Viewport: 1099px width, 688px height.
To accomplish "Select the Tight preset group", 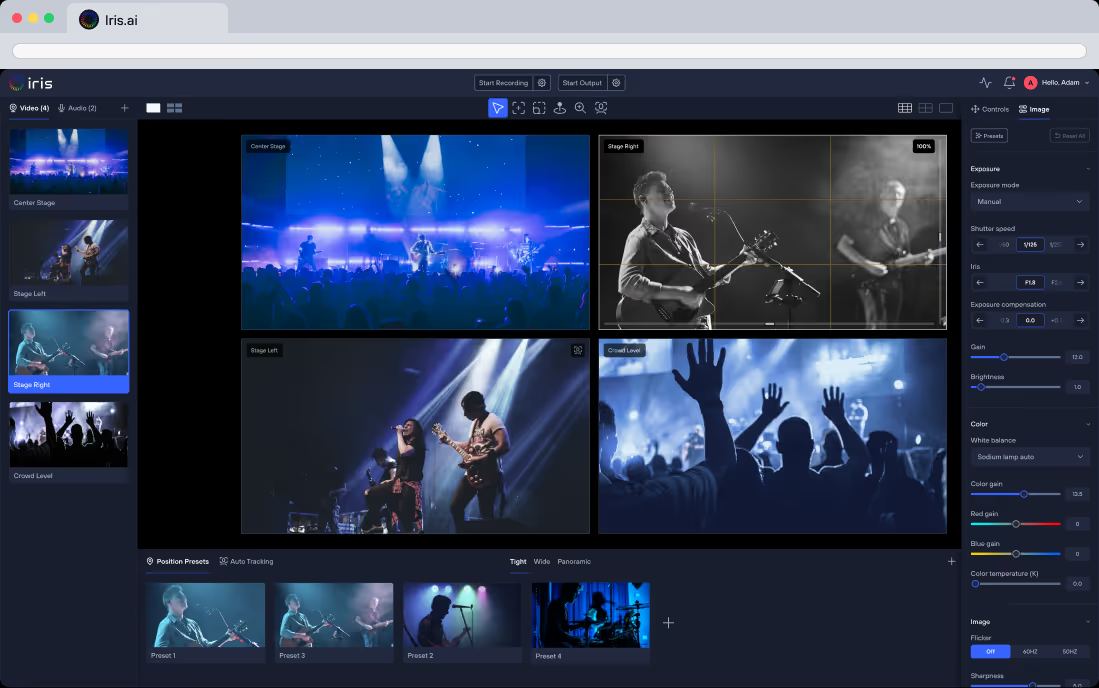I will tap(518, 561).
